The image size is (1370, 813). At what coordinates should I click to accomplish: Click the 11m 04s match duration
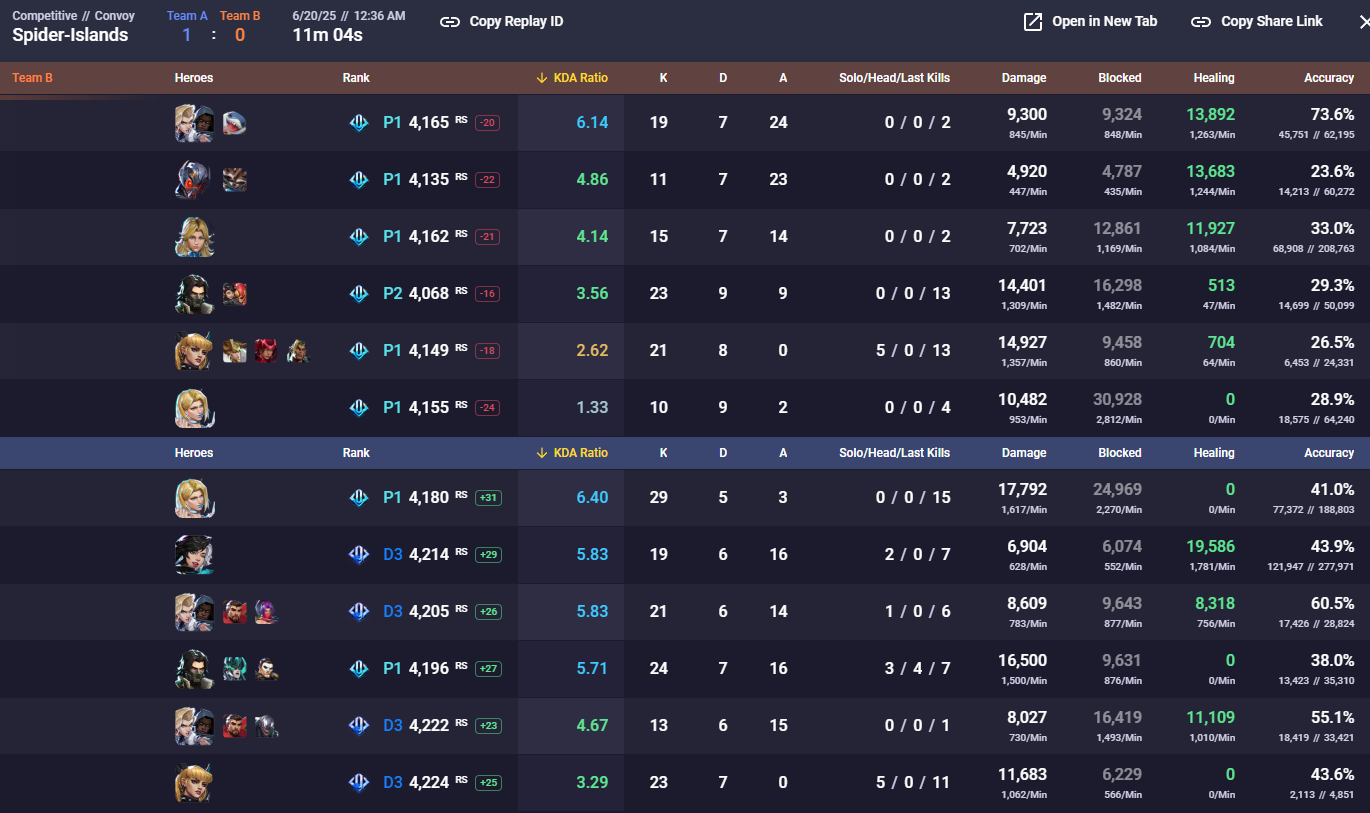[x=327, y=35]
